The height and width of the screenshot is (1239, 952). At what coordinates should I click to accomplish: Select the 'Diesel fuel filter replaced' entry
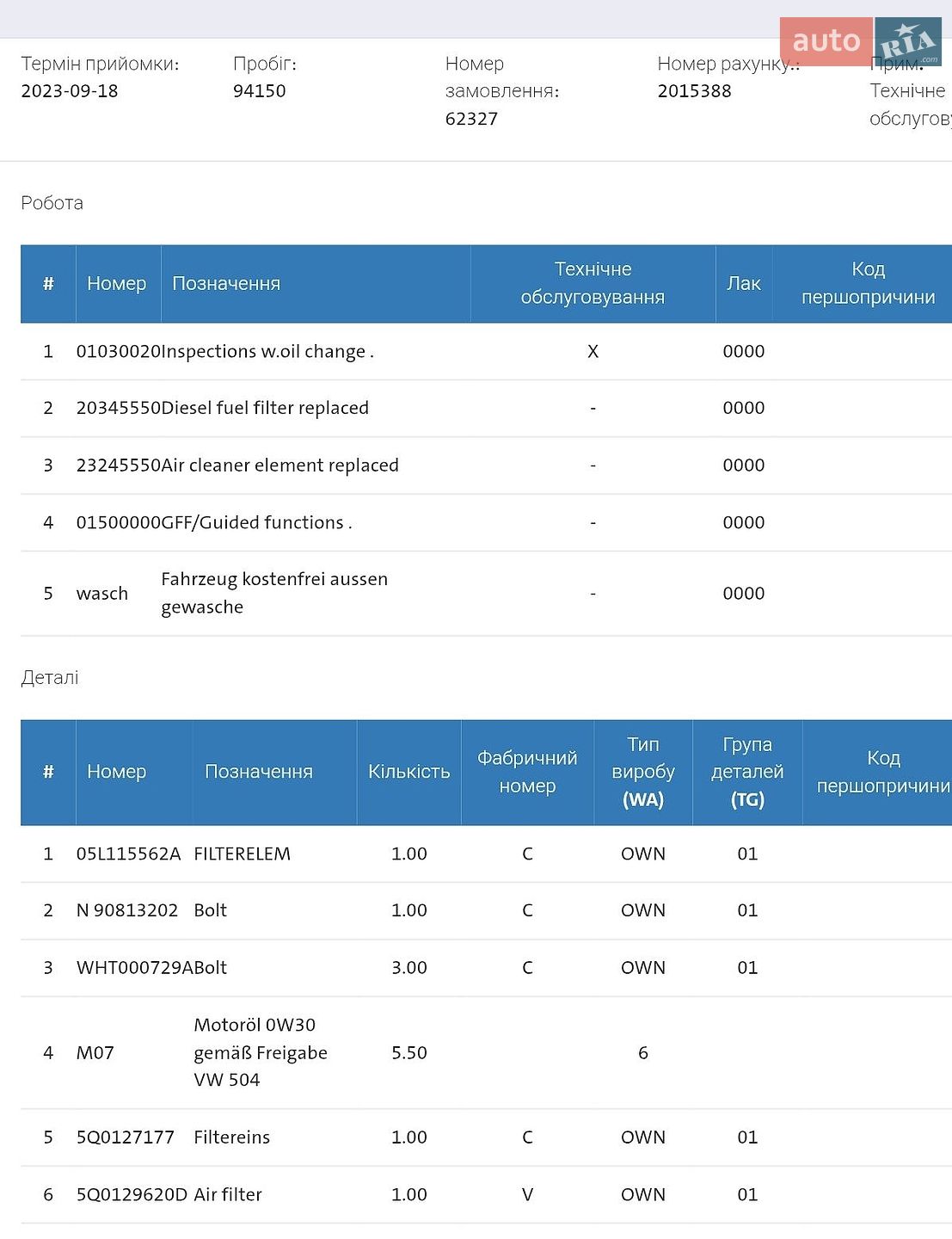[265, 408]
